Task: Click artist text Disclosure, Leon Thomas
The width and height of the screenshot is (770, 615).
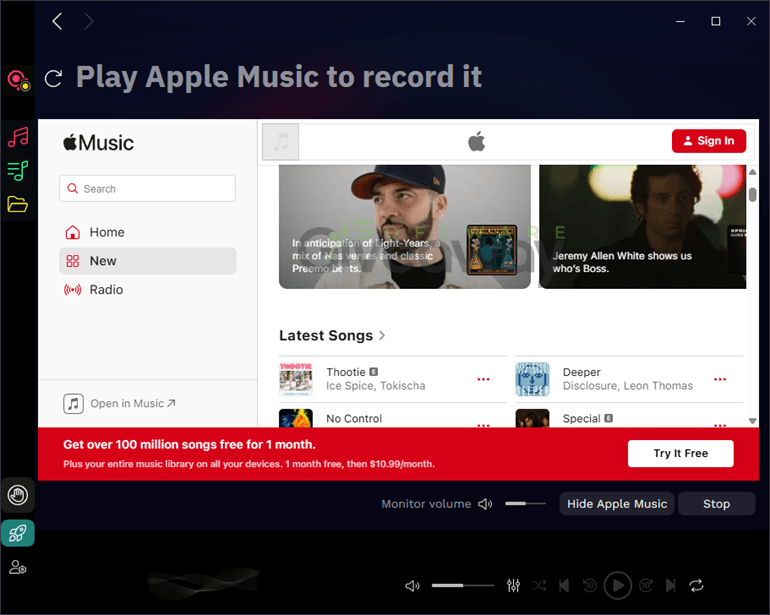Action: (628, 386)
